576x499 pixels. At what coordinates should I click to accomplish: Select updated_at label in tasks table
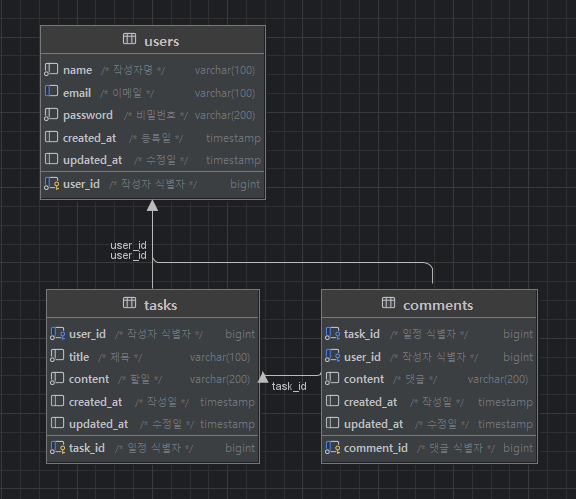pos(98,424)
